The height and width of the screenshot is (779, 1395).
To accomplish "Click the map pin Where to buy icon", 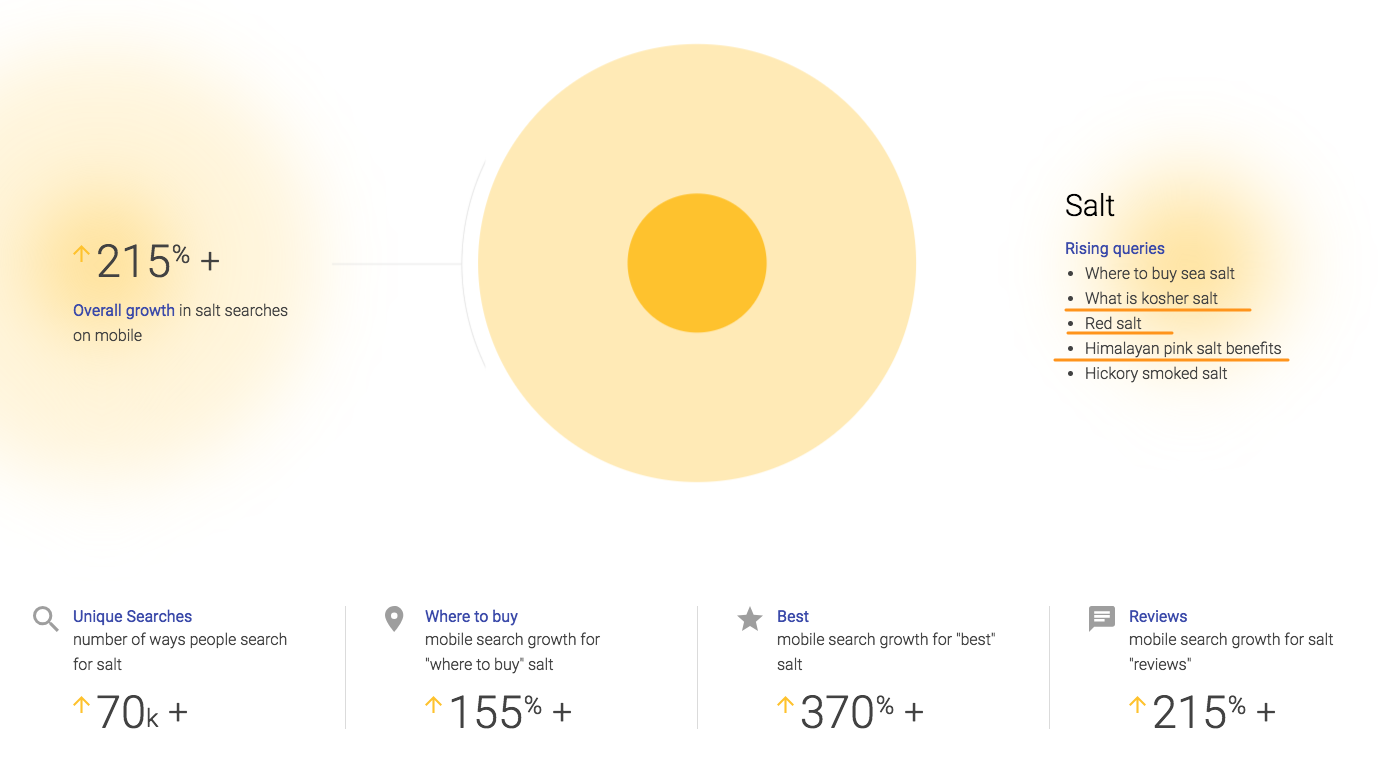I will (394, 619).
